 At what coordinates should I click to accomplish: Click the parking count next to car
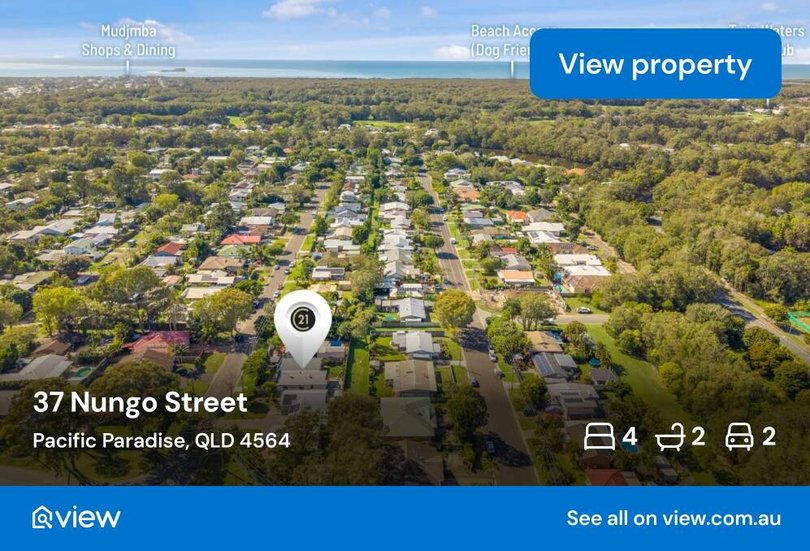click(x=769, y=437)
